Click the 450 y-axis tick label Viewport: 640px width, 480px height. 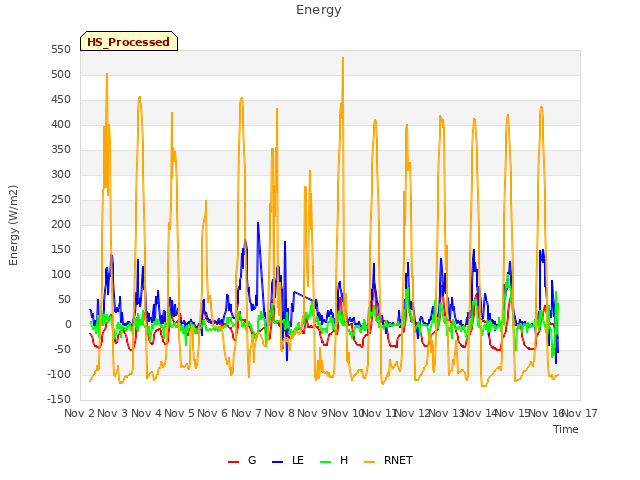[x=61, y=100]
